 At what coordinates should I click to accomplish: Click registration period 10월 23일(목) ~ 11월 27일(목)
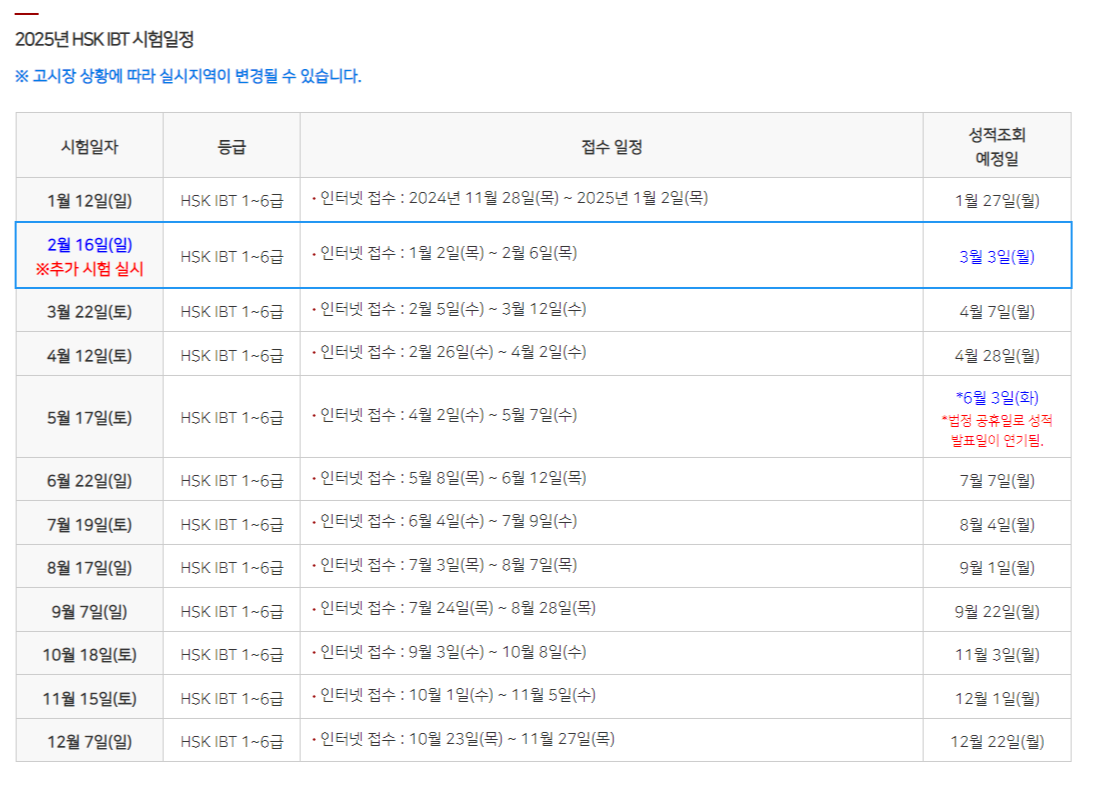[511, 739]
